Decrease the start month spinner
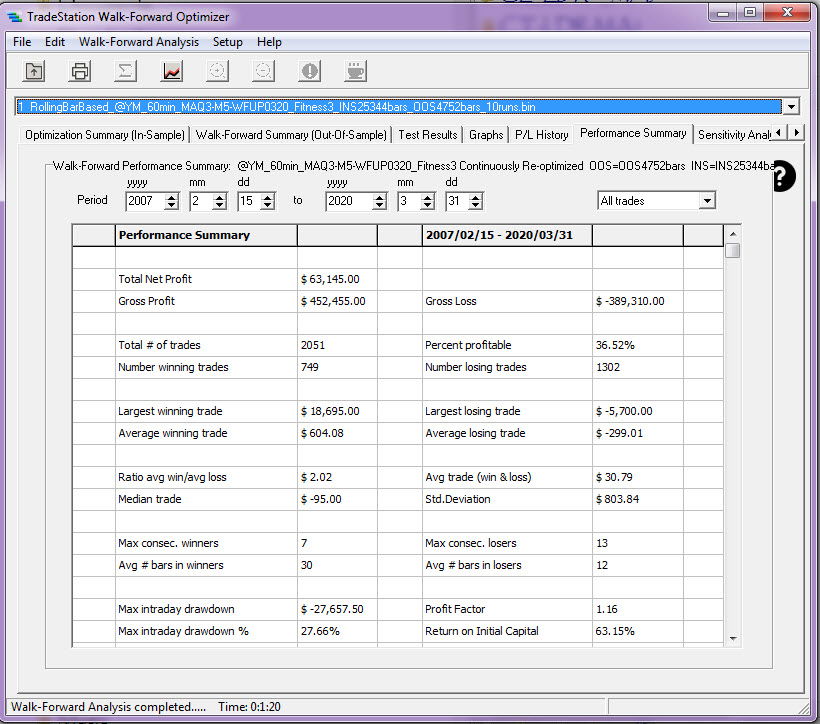The image size is (820, 724). [220, 205]
